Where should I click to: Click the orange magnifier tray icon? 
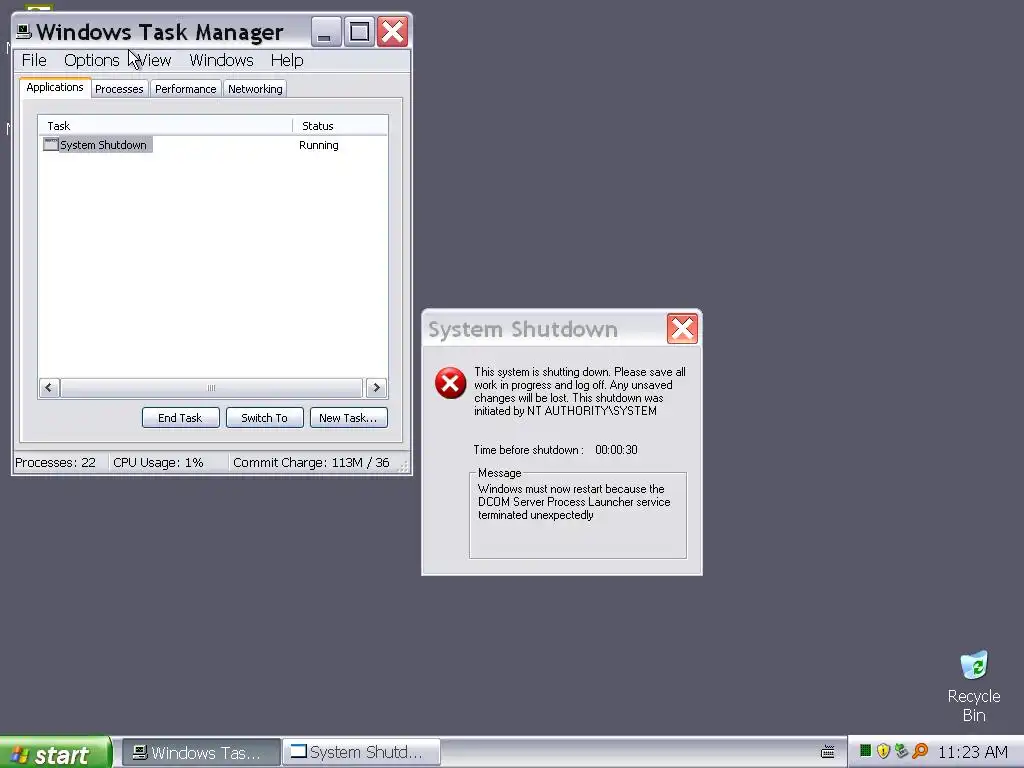(920, 751)
